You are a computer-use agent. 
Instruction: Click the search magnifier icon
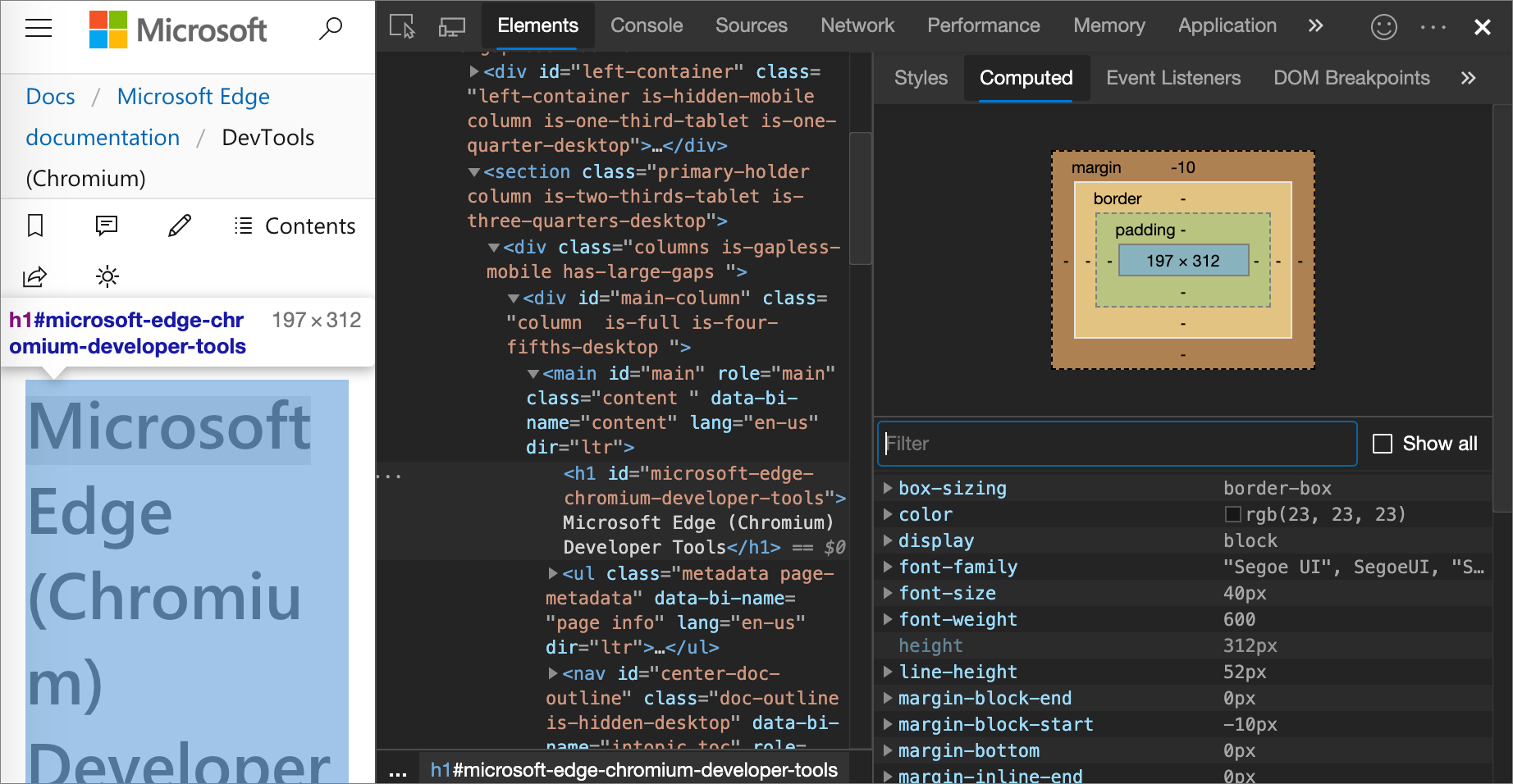(331, 29)
